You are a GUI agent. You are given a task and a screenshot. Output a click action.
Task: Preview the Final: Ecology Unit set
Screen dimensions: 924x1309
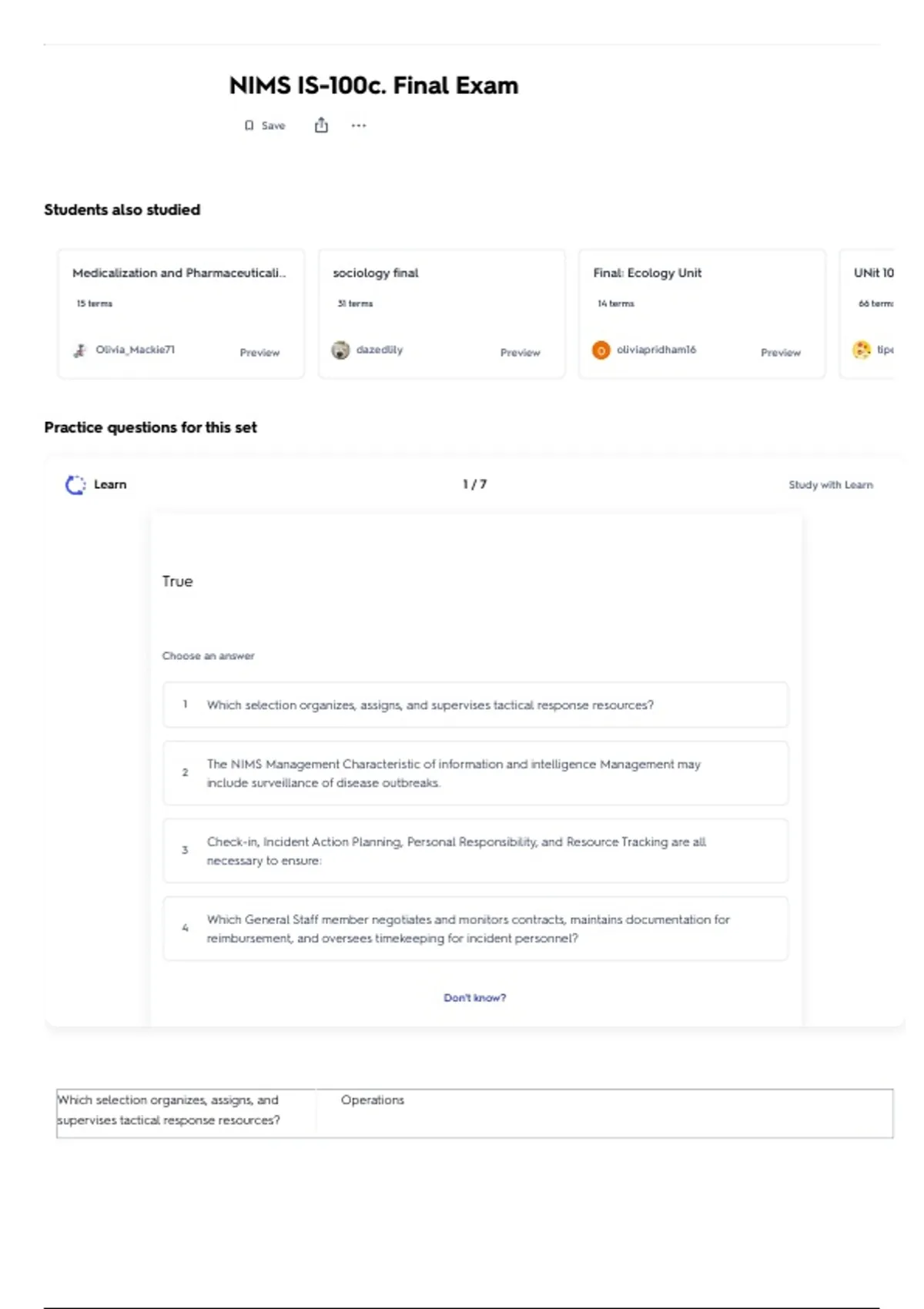(780, 353)
